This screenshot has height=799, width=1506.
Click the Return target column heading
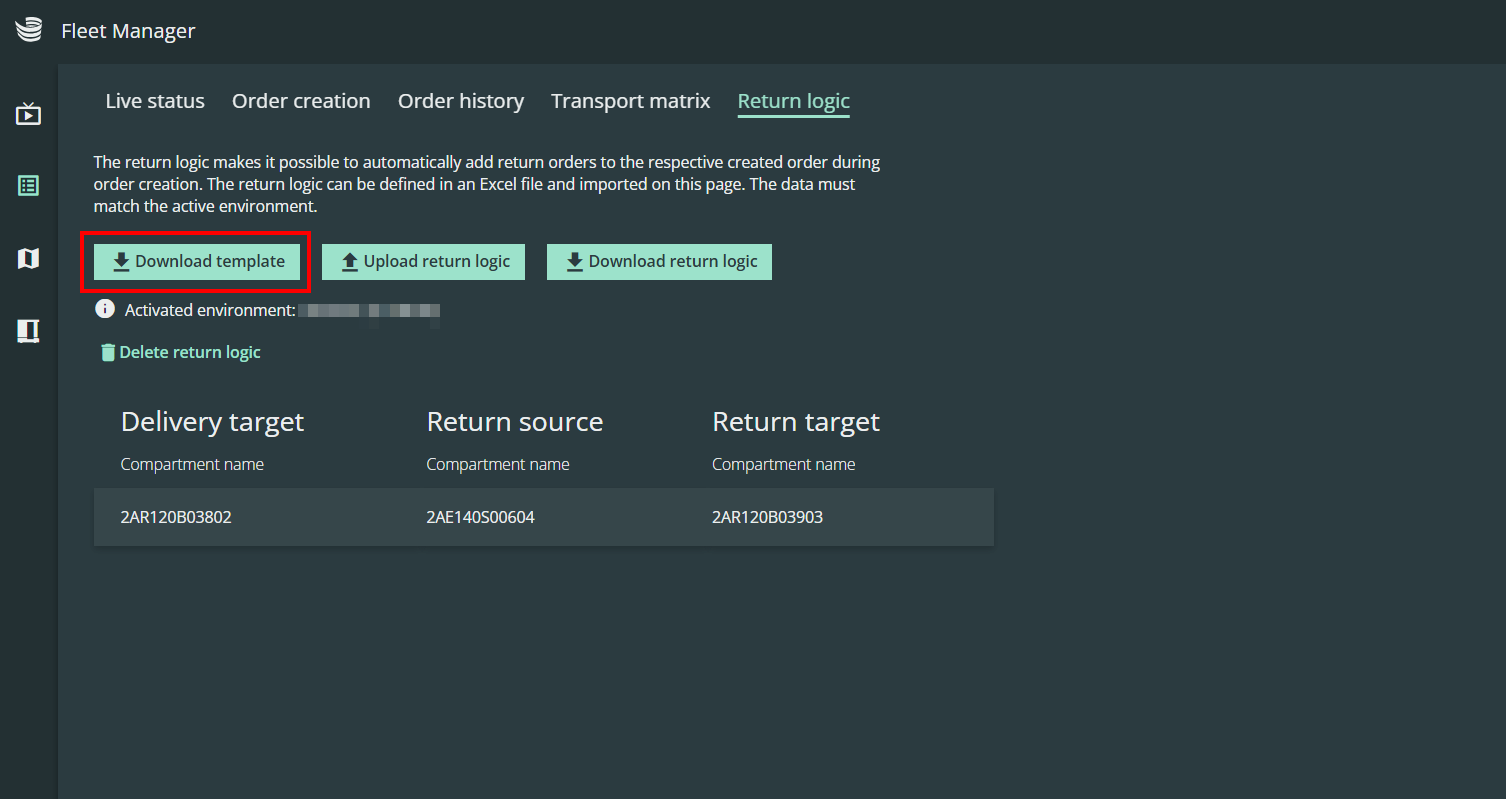point(796,422)
